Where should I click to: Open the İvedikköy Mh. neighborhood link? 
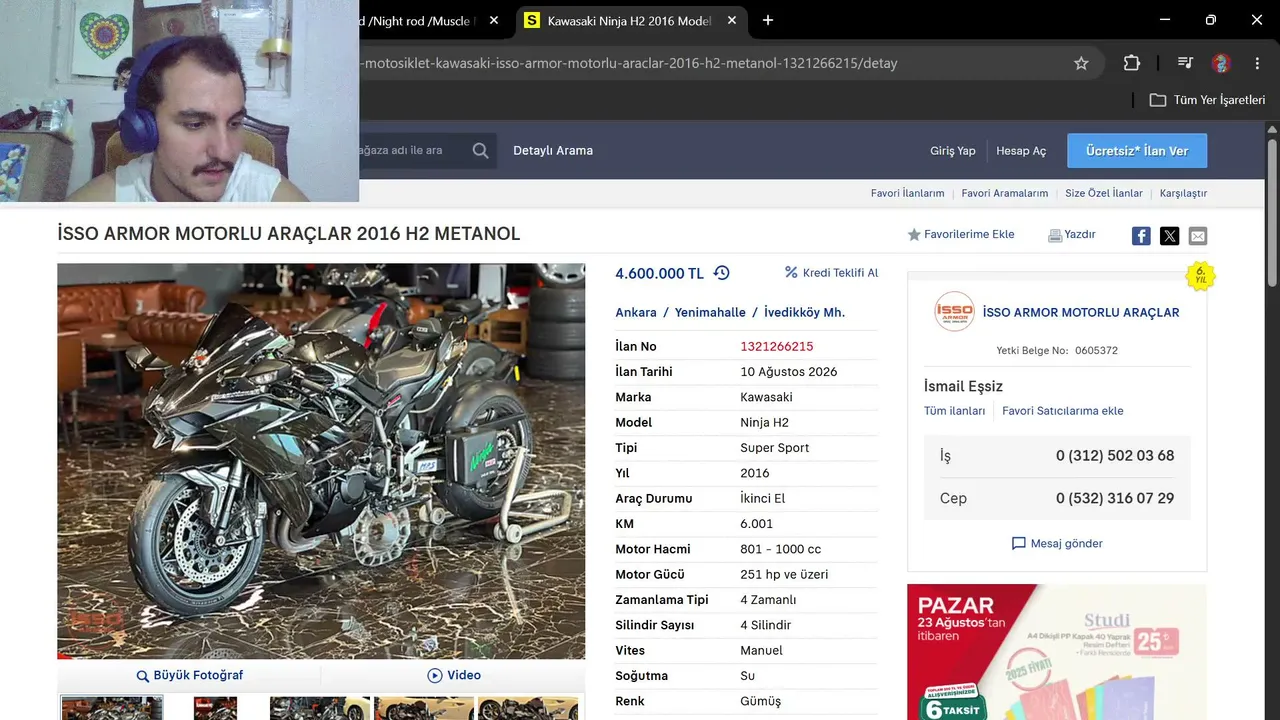804,313
